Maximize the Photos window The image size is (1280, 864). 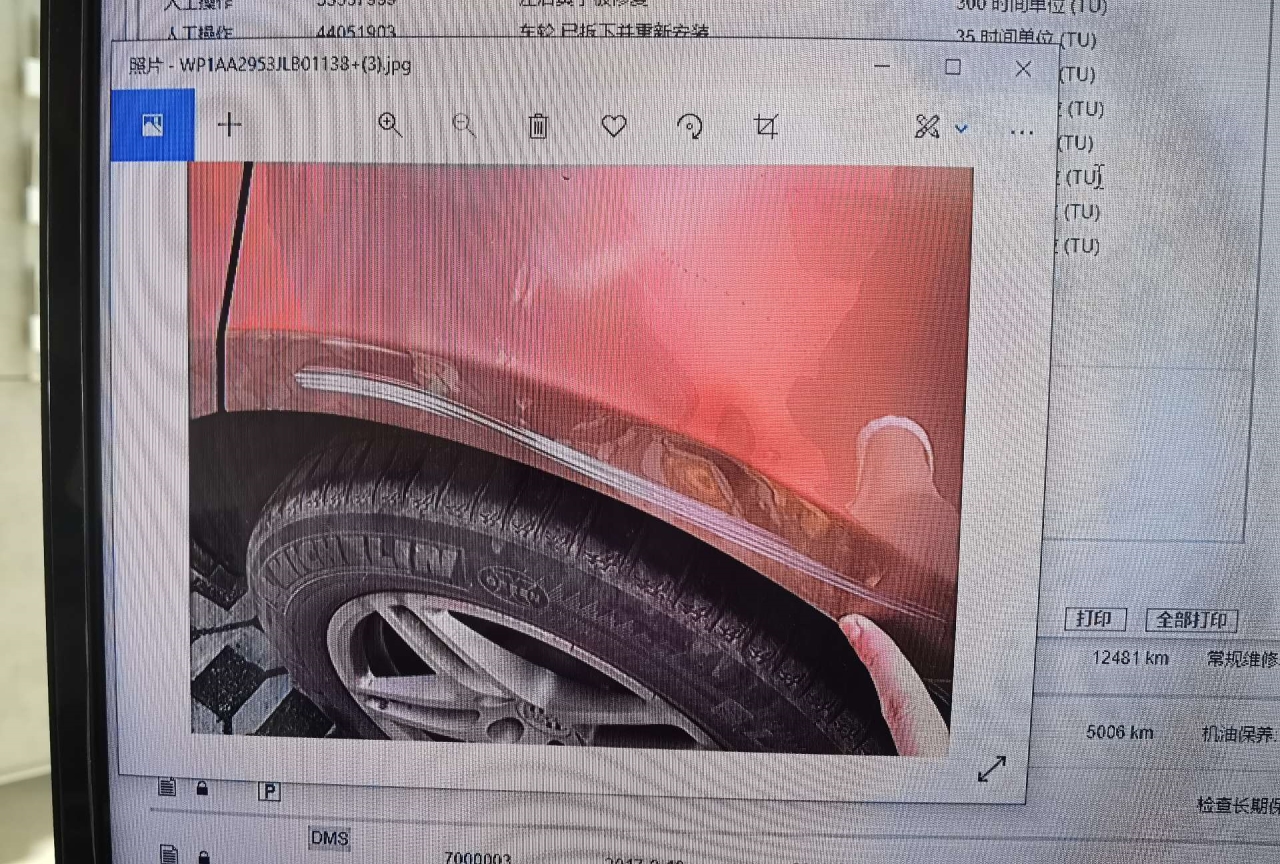(953, 67)
